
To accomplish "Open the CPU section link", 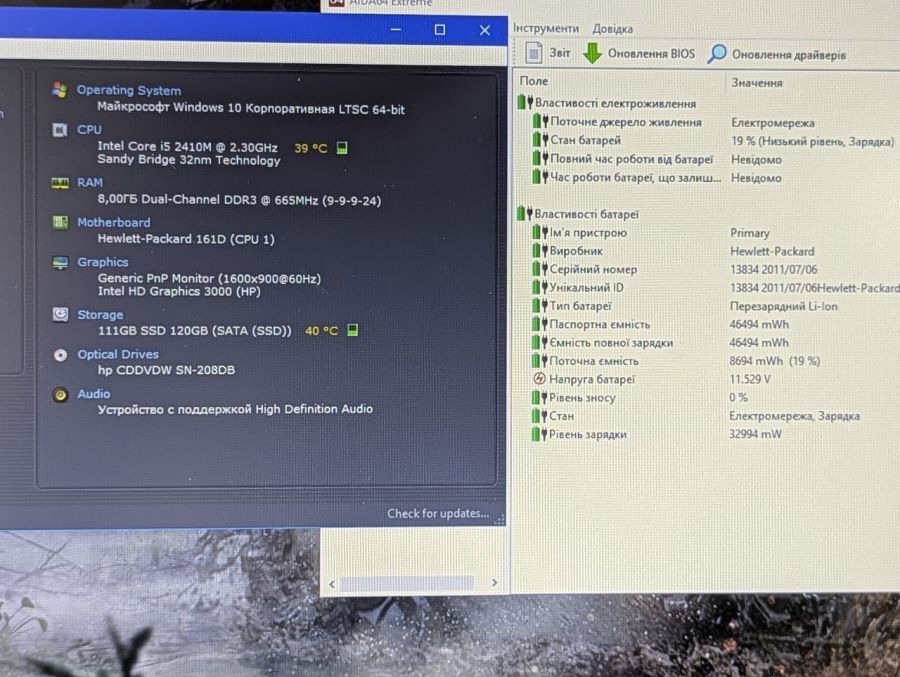I will 89,130.
